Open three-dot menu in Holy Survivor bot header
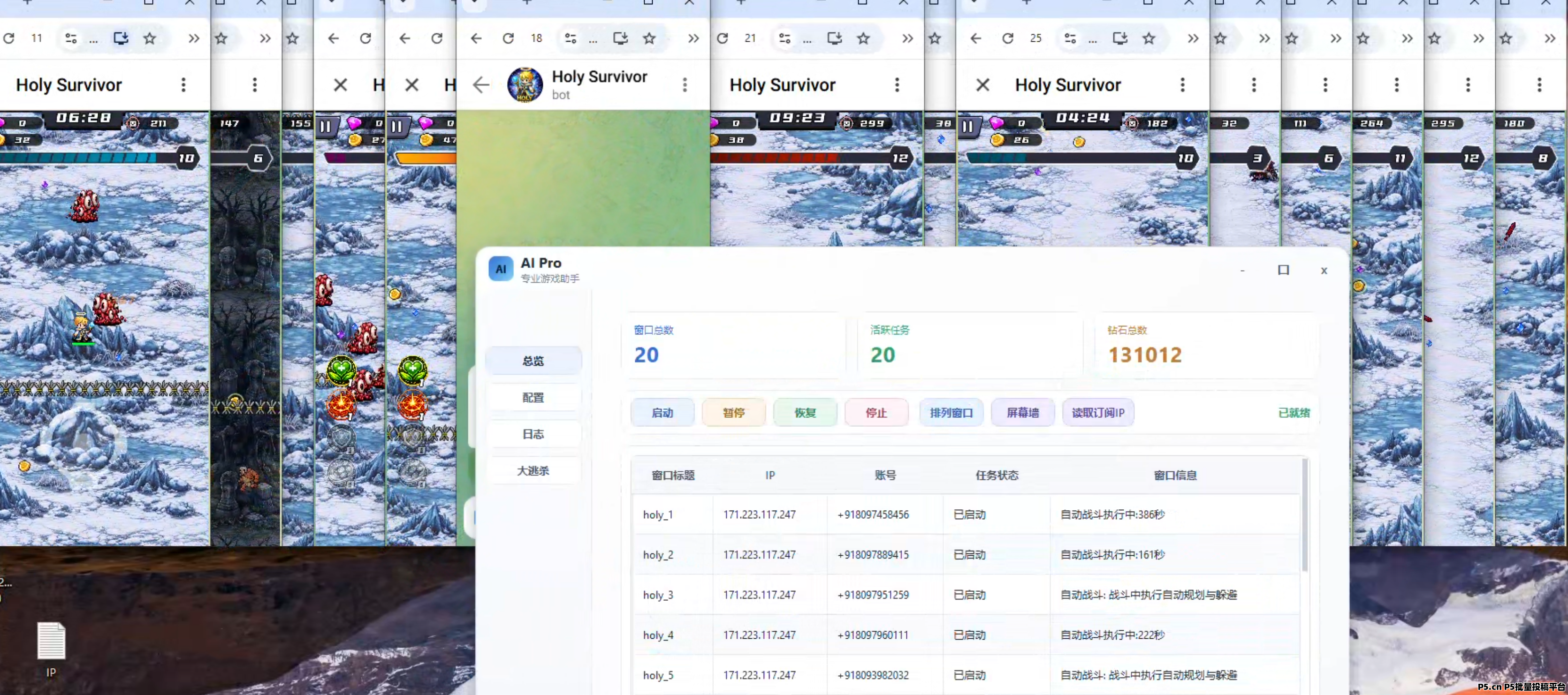The height and width of the screenshot is (695, 1568). point(685,84)
